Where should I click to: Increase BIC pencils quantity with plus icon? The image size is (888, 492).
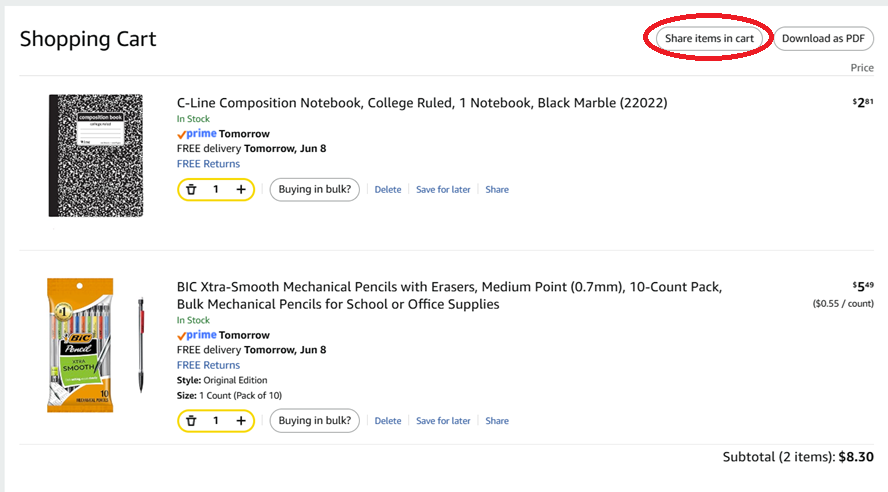[241, 421]
